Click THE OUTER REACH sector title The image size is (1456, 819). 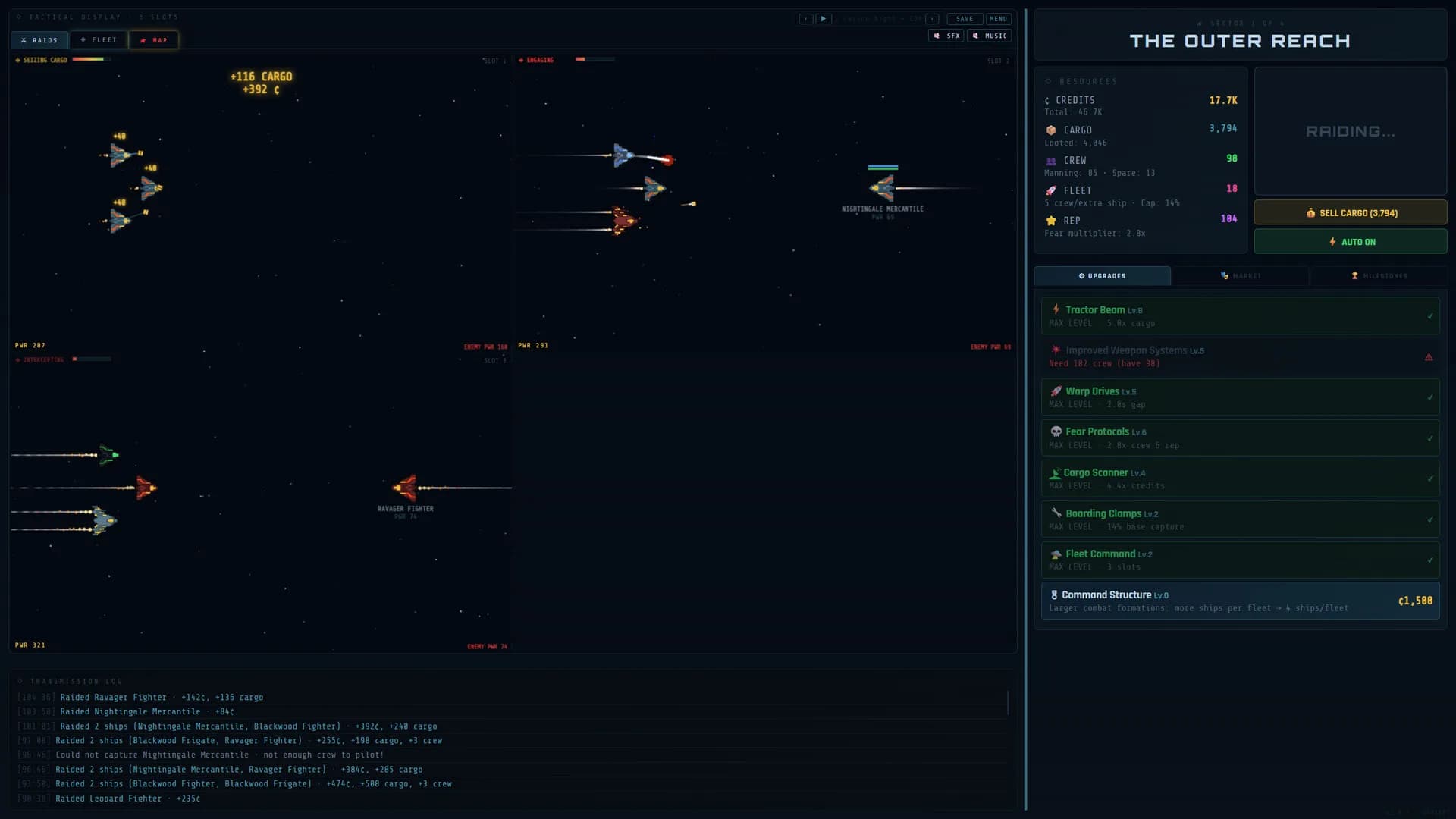[1240, 41]
